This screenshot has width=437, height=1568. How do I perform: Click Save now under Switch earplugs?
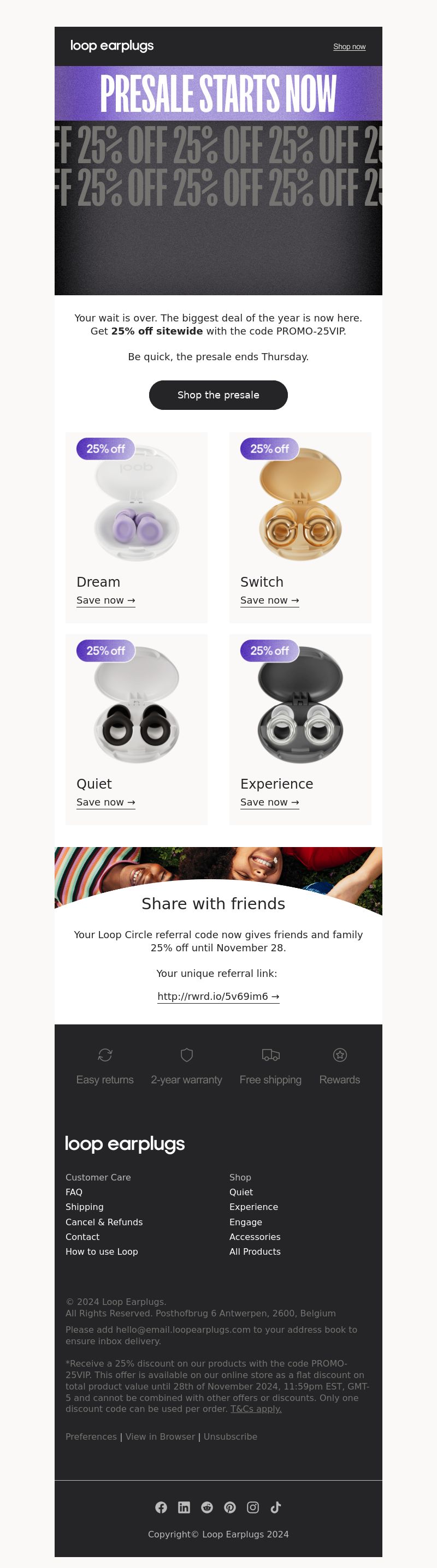pyautogui.click(x=269, y=600)
